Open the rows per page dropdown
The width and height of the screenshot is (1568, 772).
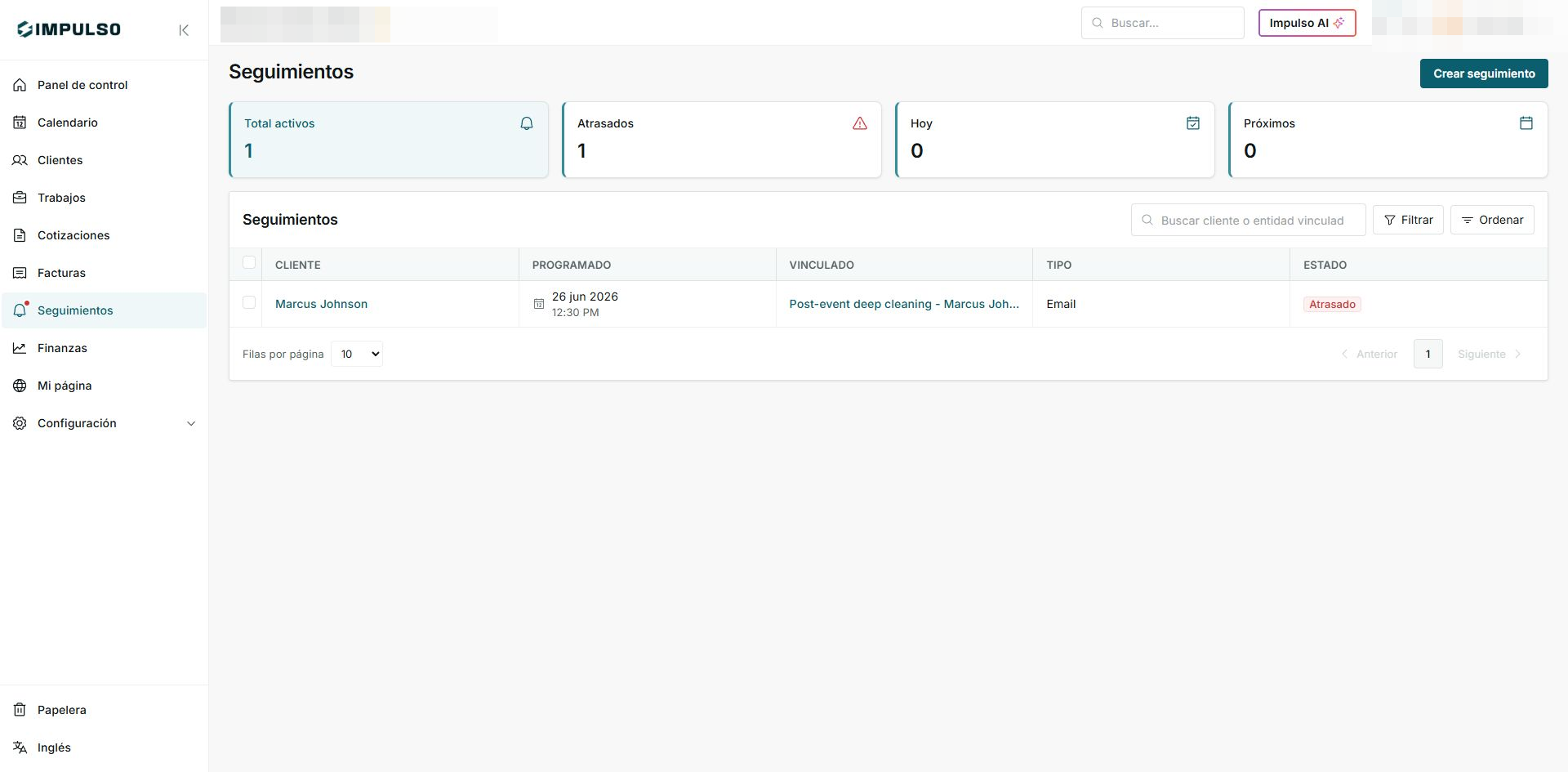tap(357, 354)
